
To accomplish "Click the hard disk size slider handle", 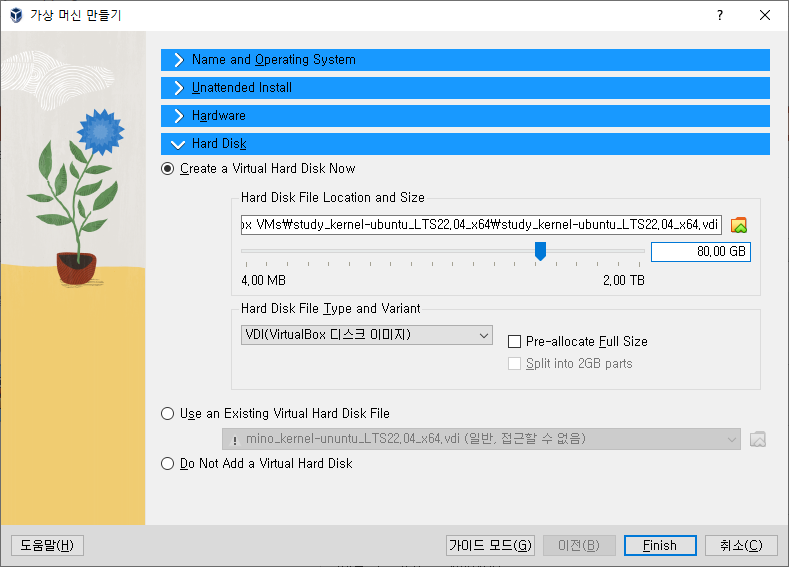I will (540, 251).
